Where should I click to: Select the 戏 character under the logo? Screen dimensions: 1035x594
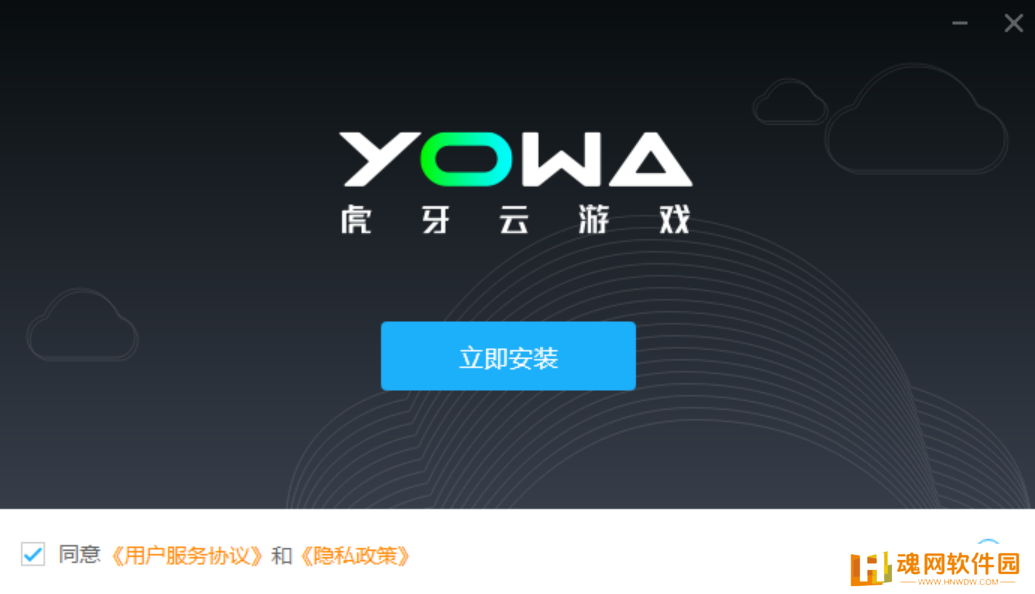click(x=675, y=219)
